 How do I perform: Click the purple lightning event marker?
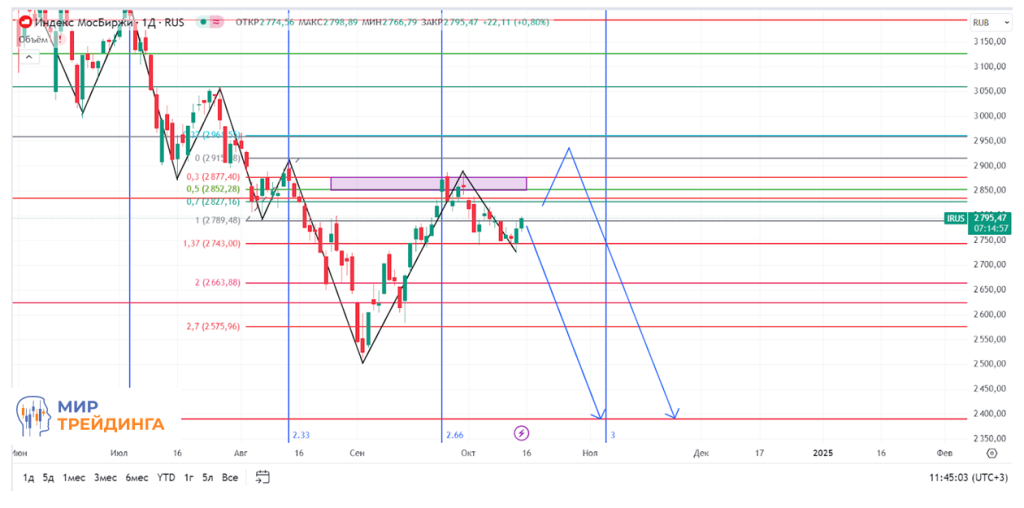(522, 433)
